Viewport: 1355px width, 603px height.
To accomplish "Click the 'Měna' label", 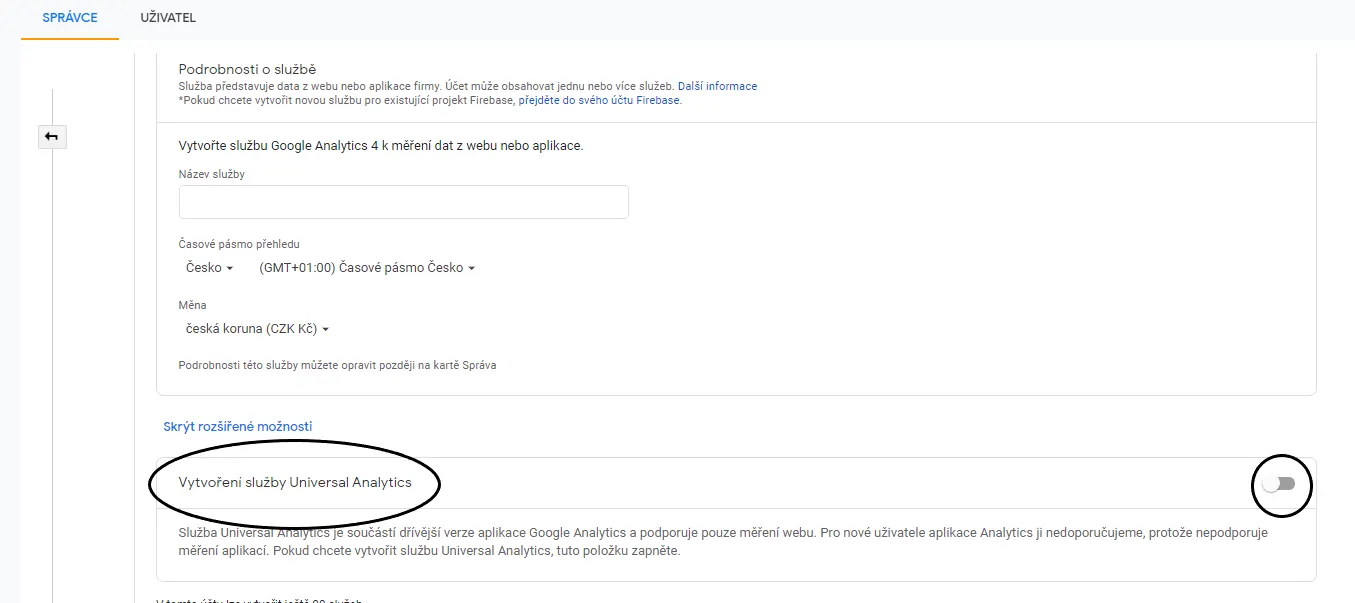I will click(193, 305).
